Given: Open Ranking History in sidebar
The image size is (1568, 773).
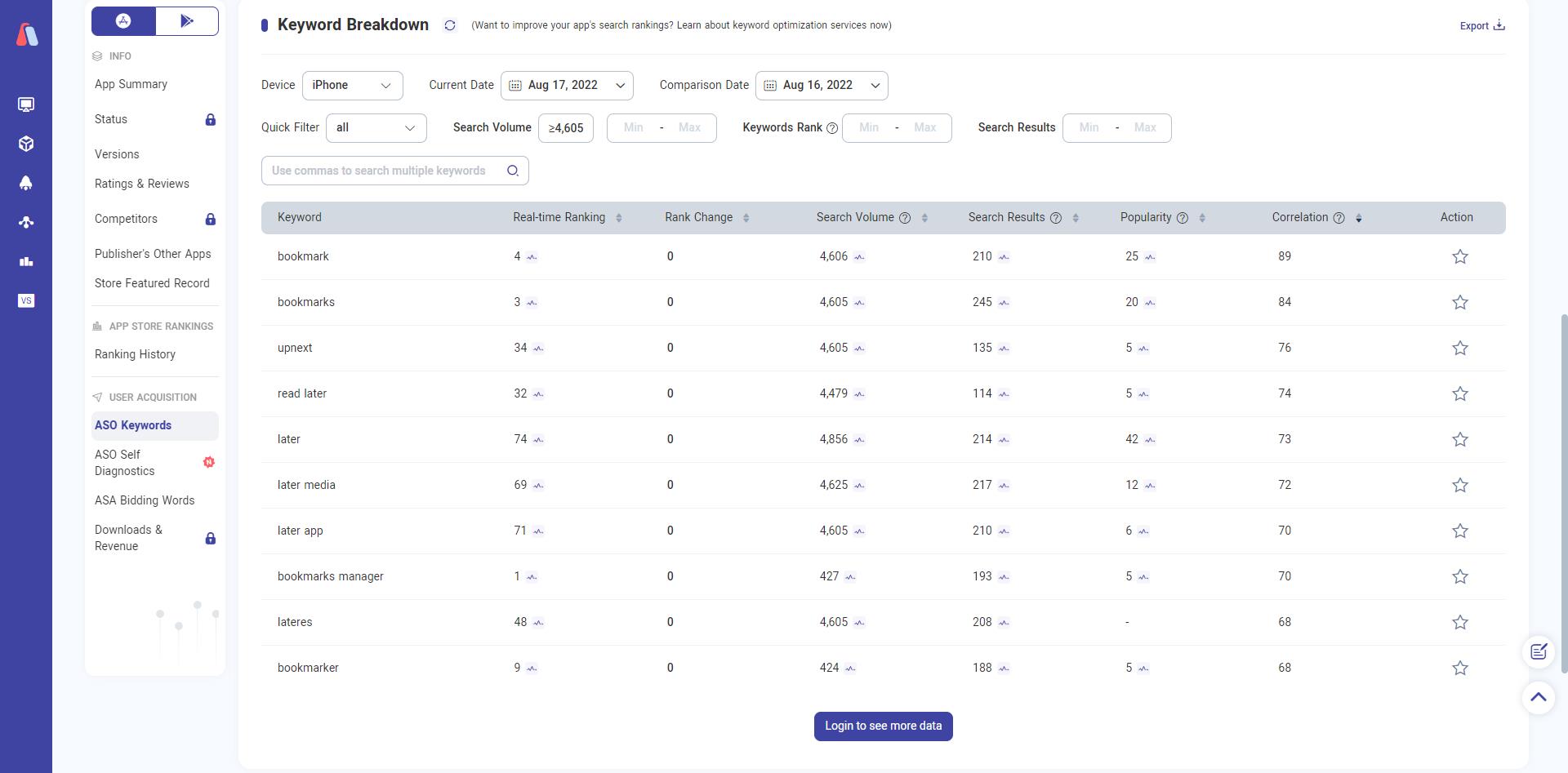Looking at the screenshot, I should [135, 354].
